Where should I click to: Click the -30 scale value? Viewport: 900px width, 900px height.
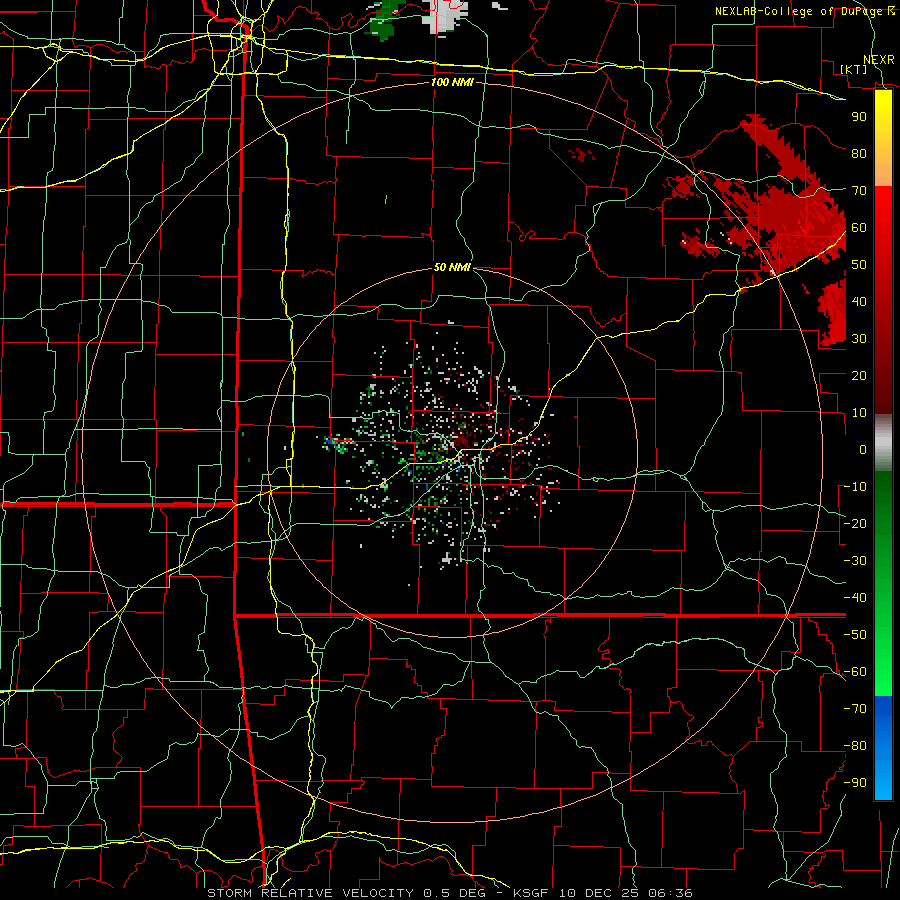[x=855, y=561]
